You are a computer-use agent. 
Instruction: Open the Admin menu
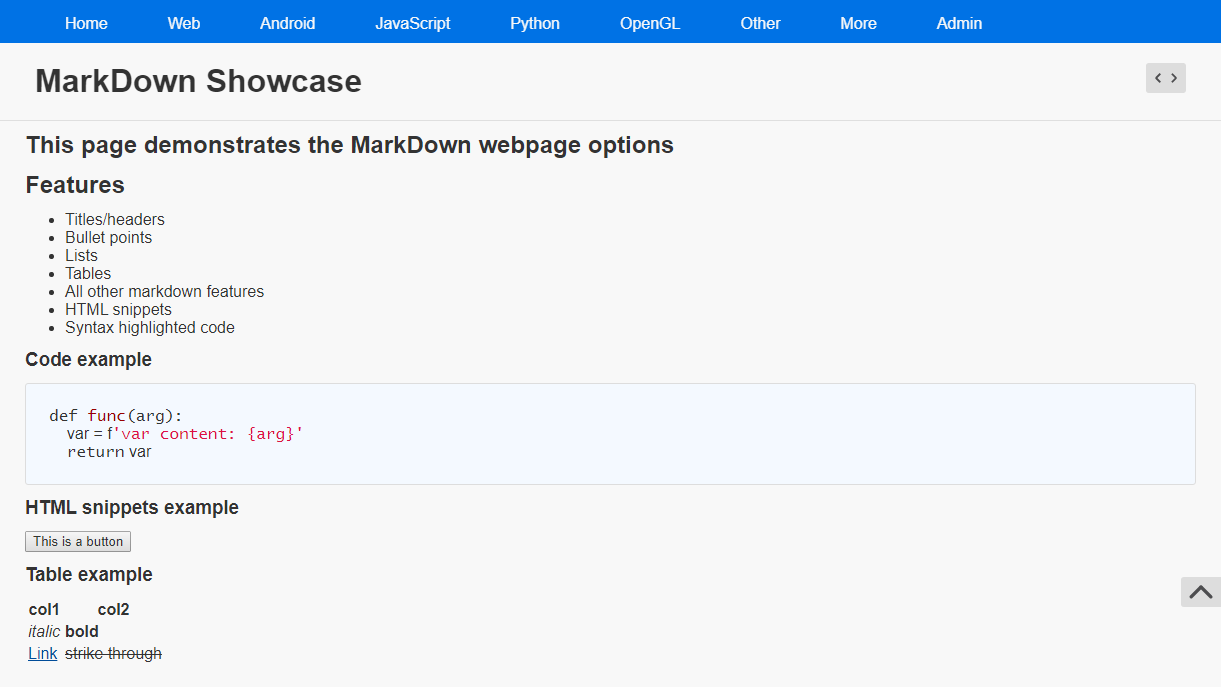[x=959, y=23]
